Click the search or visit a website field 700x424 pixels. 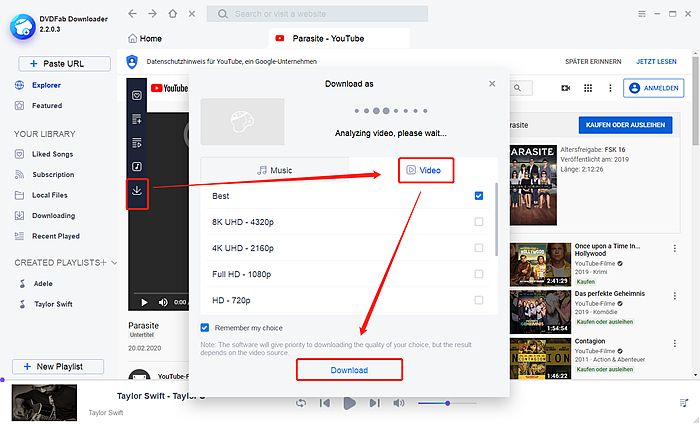coord(317,14)
